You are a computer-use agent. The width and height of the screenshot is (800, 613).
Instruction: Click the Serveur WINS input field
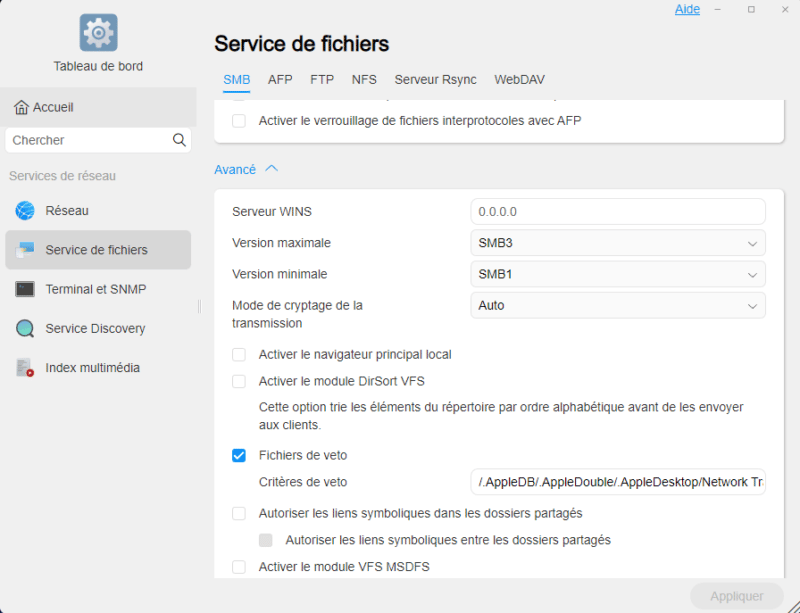pos(617,212)
